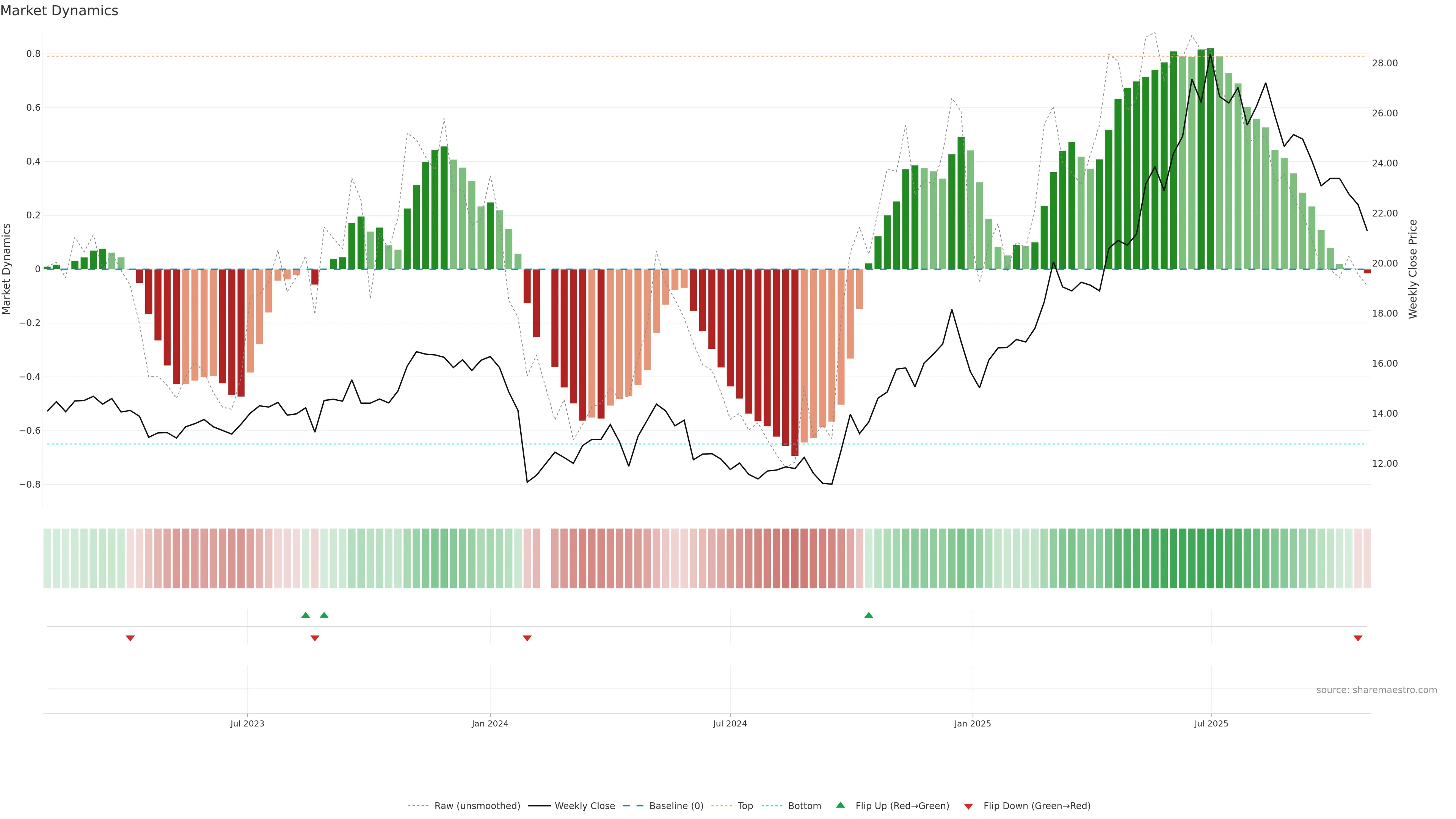Click the Jan 2025 x-axis tick label
Screen dimensions: 1456x819
pyautogui.click(x=972, y=723)
